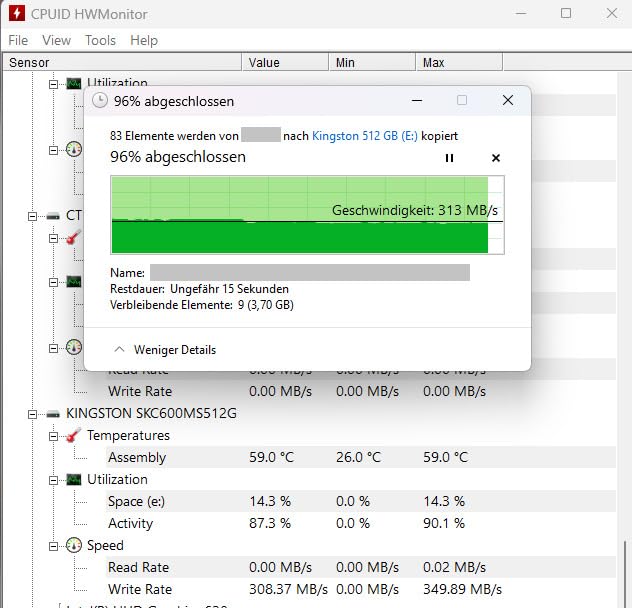
Task: Collapse details via Weniger Details
Action: point(166,350)
